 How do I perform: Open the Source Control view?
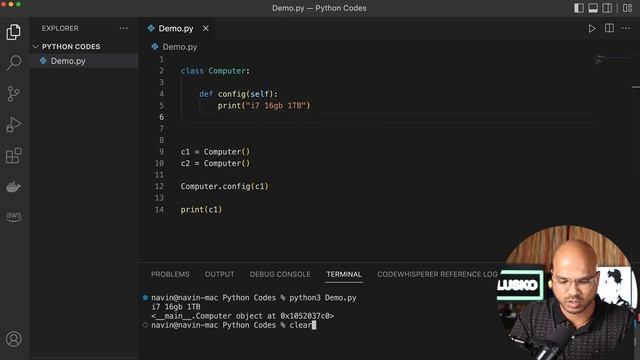(13, 93)
